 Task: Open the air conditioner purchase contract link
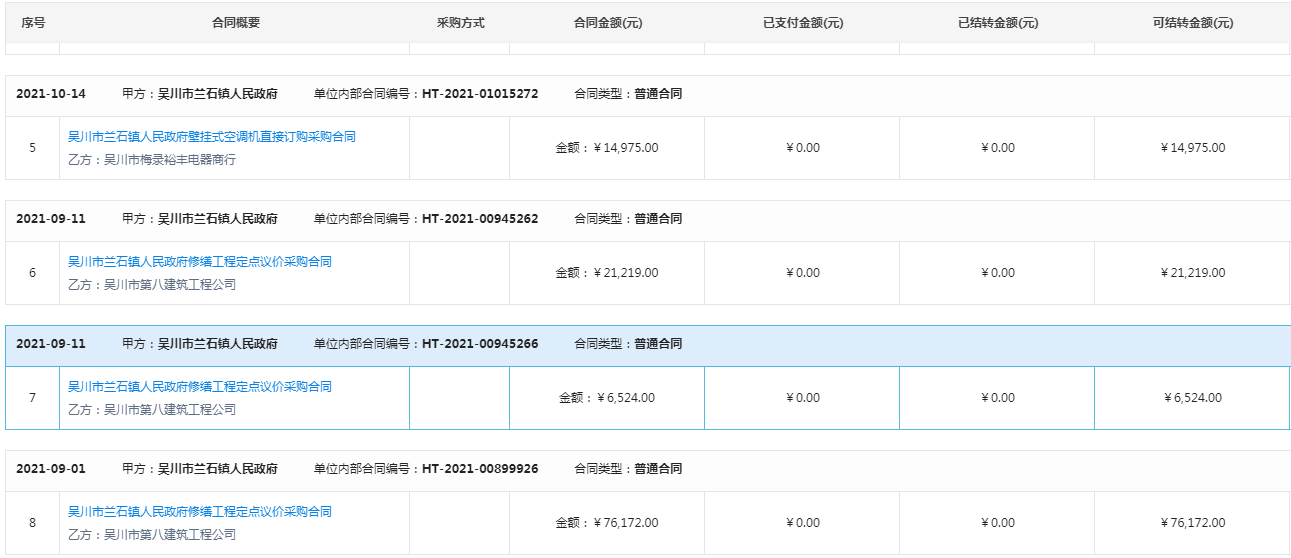pos(212,137)
